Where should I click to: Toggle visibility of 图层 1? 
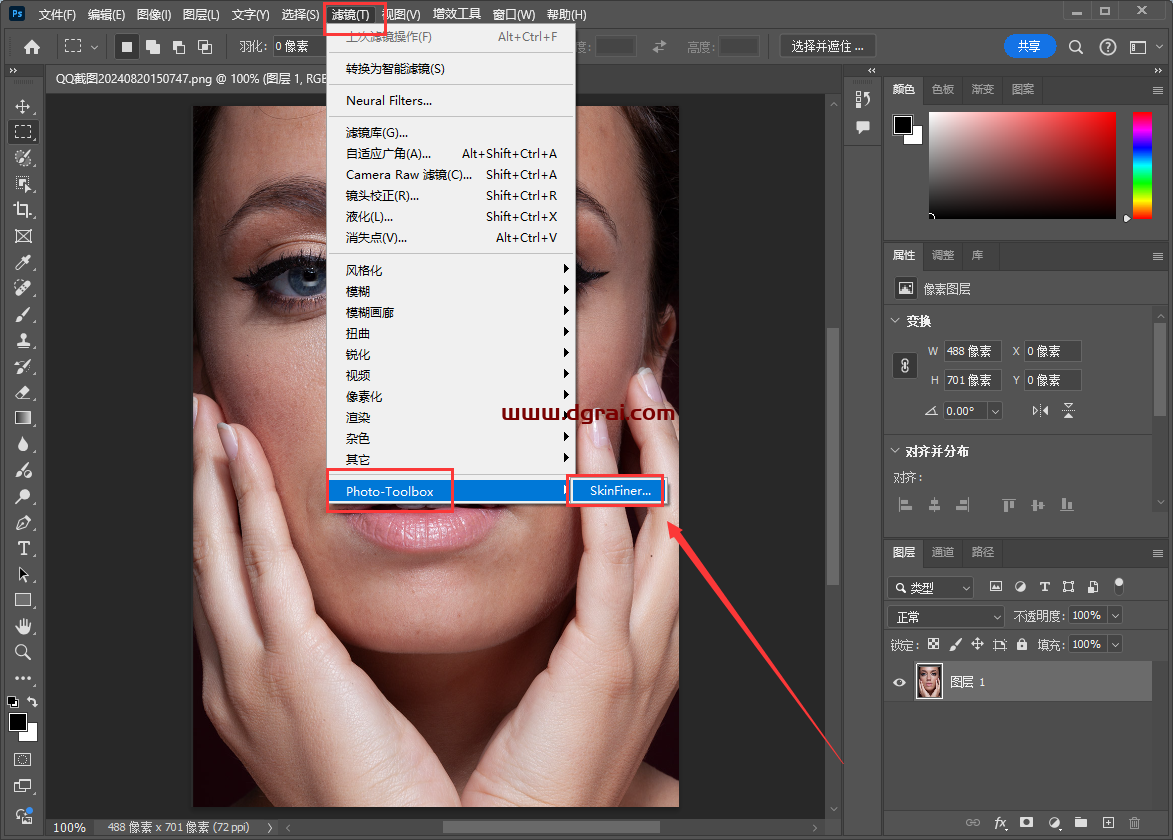tap(899, 682)
